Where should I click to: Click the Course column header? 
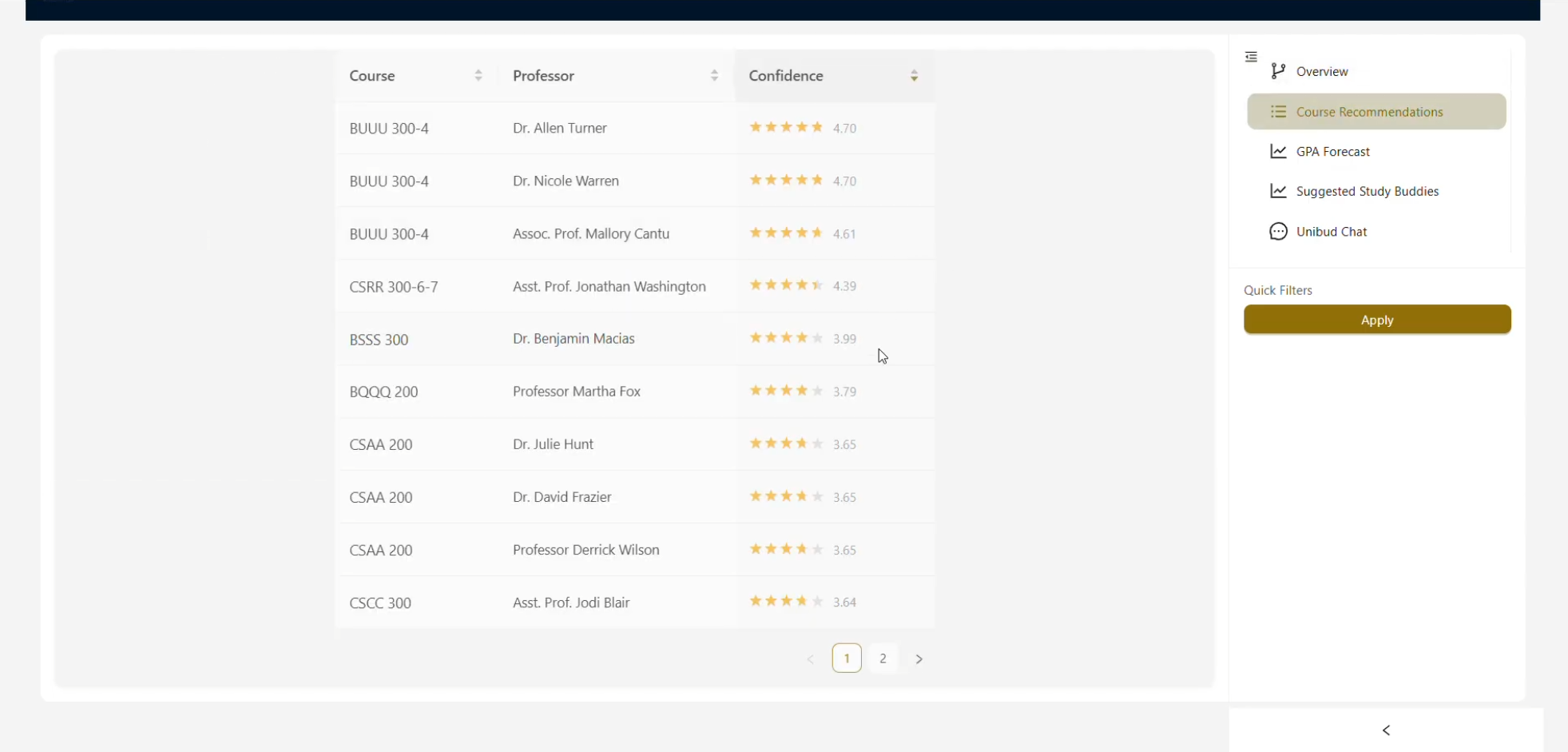pyautogui.click(x=417, y=76)
